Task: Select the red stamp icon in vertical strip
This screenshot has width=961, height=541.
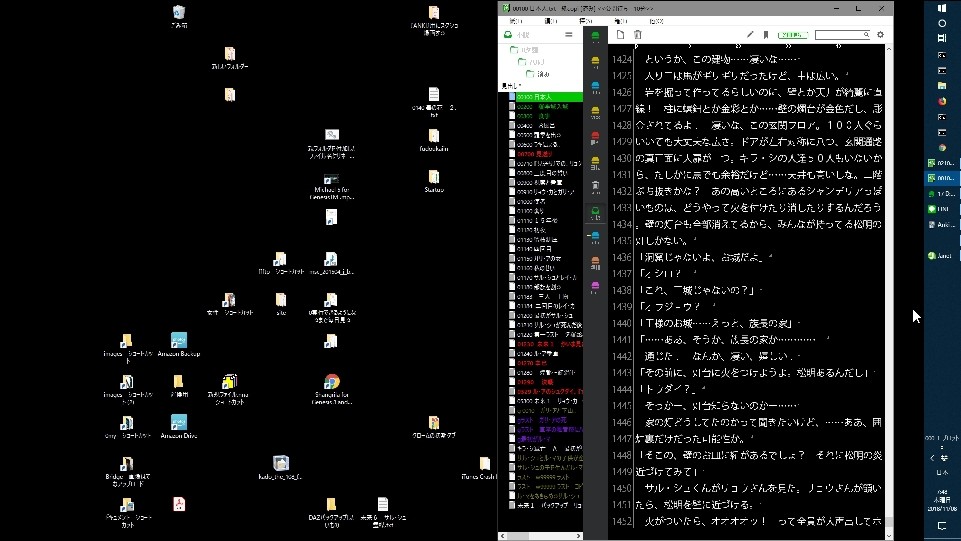Action: pos(595,135)
